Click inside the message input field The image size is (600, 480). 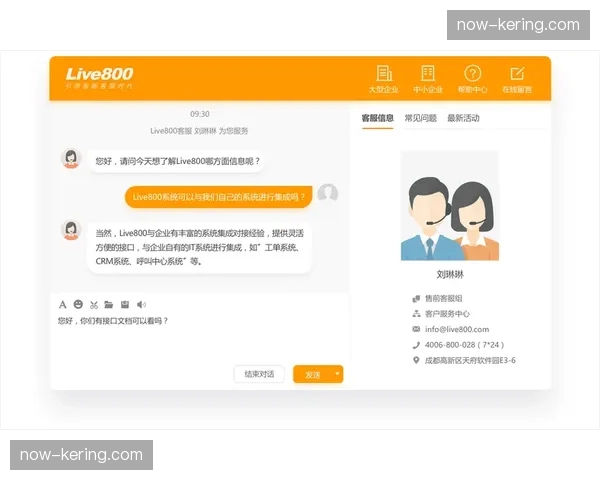coord(200,337)
